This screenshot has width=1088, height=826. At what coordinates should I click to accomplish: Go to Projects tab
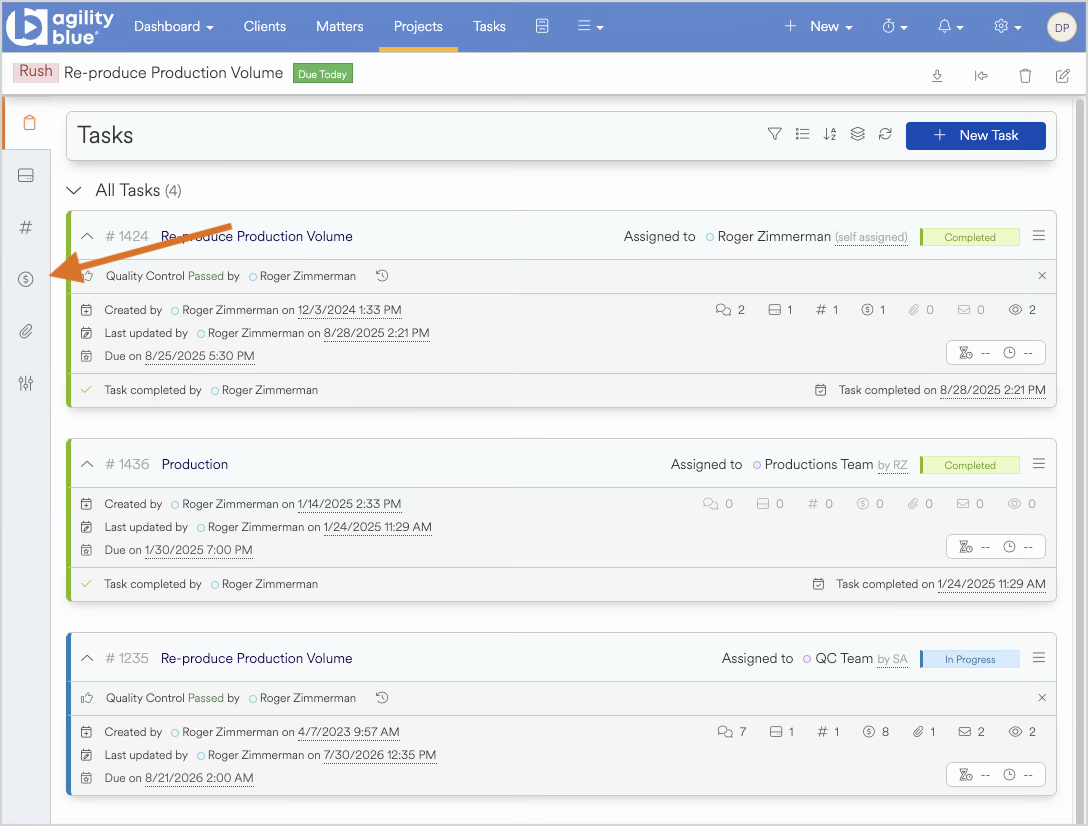pos(418,26)
